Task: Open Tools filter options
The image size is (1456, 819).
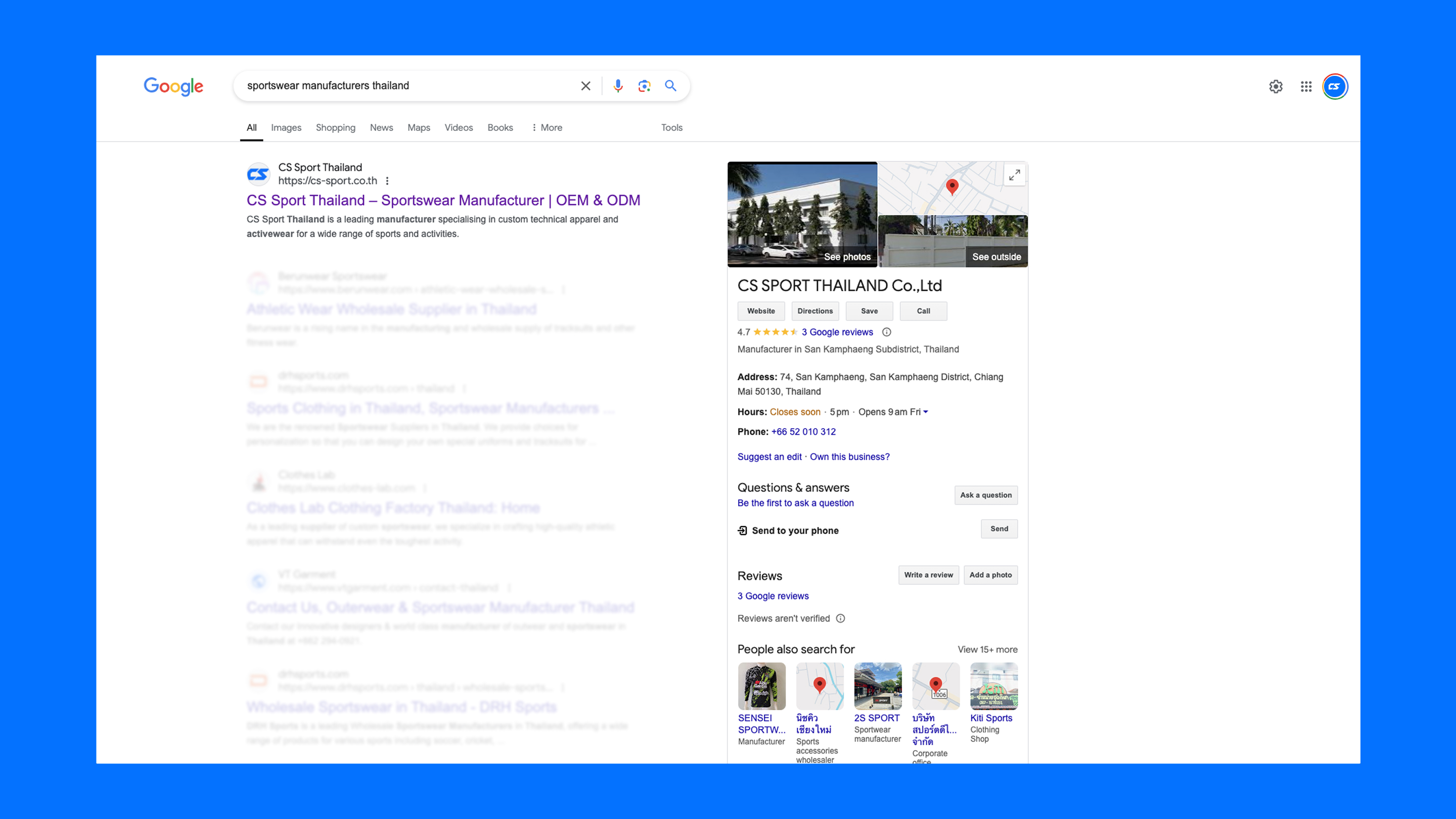Action: (x=671, y=128)
